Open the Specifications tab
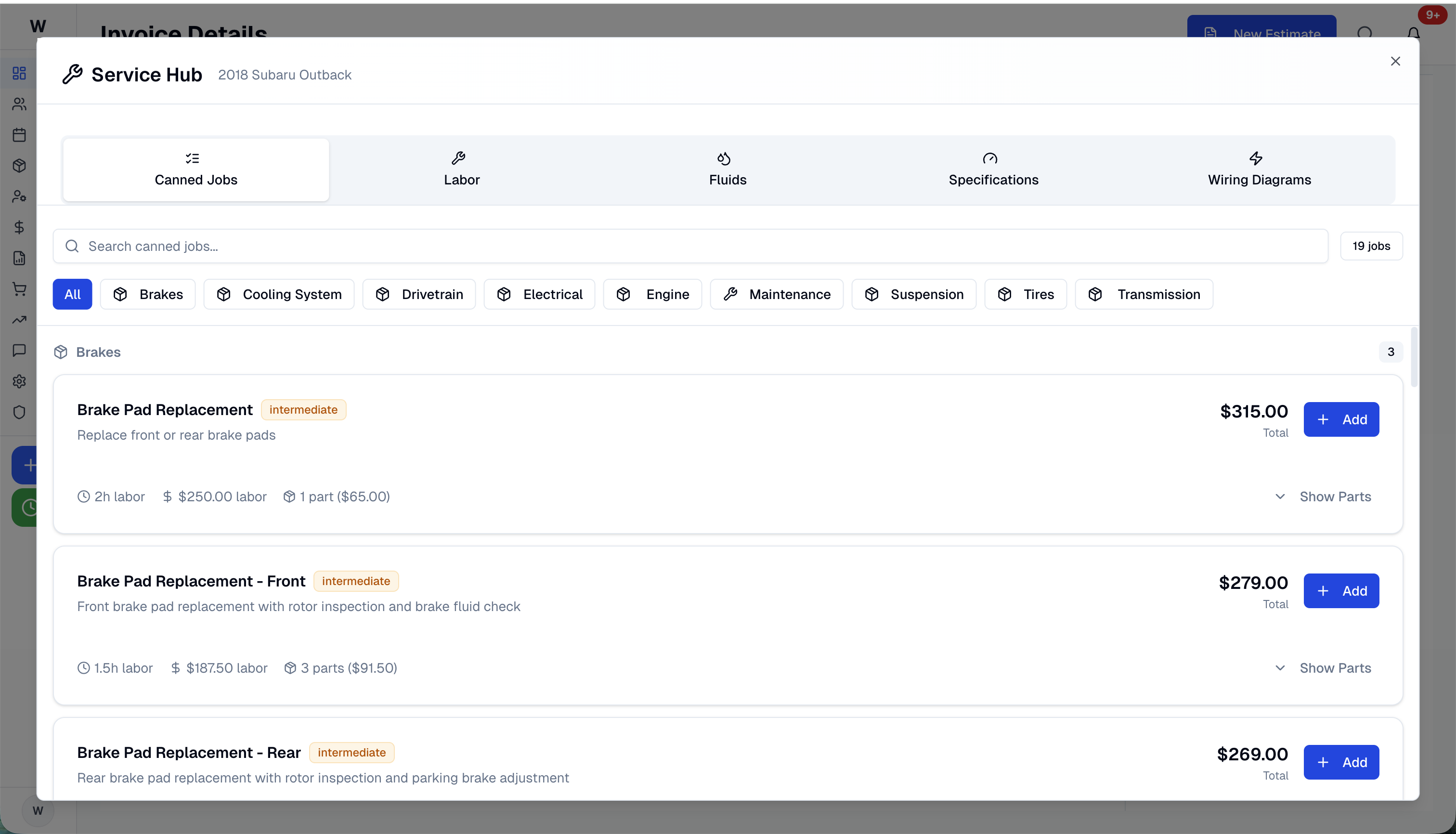Viewport: 1456px width, 834px height. pyautogui.click(x=993, y=169)
